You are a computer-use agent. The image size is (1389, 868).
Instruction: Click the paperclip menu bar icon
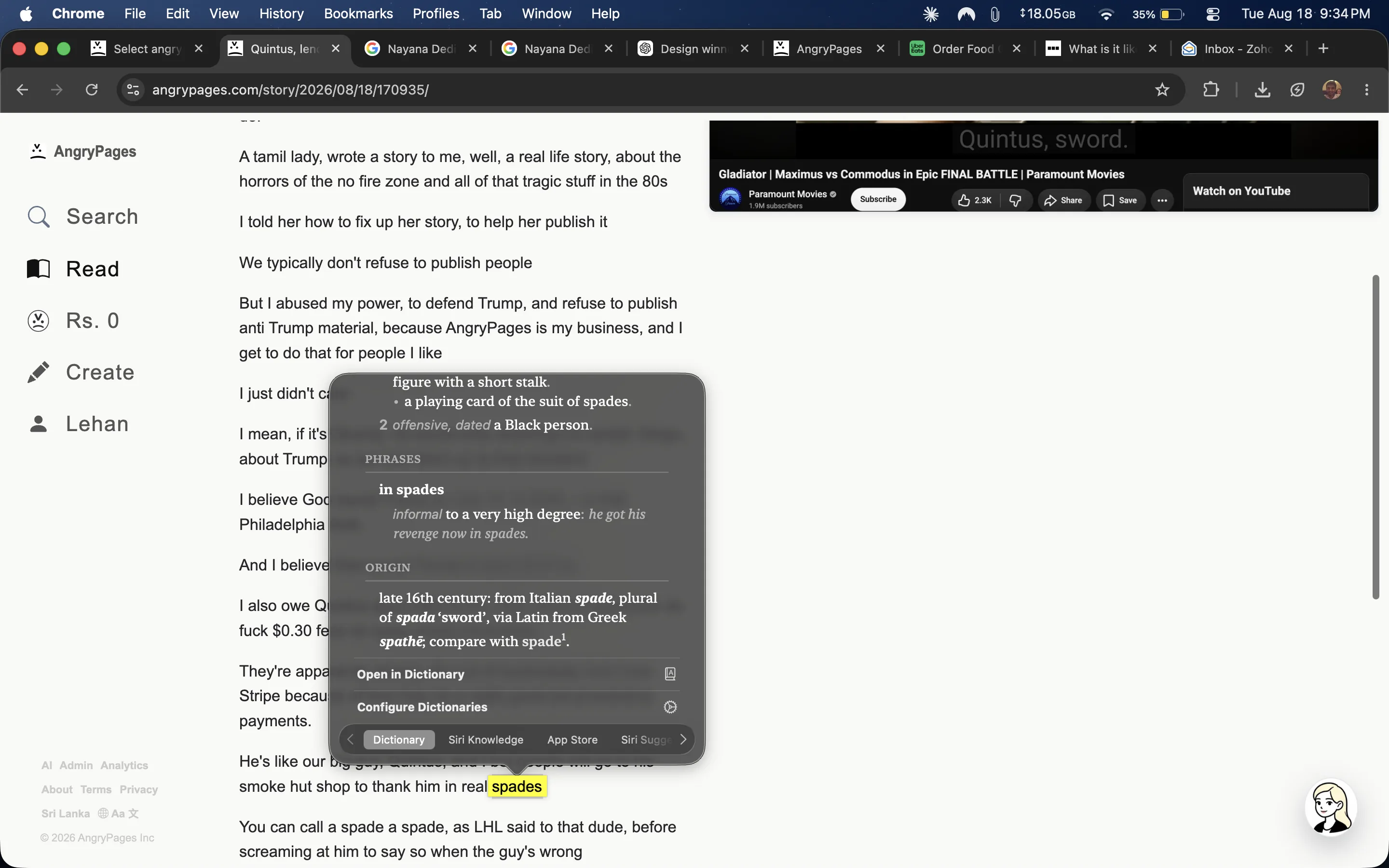point(995,14)
